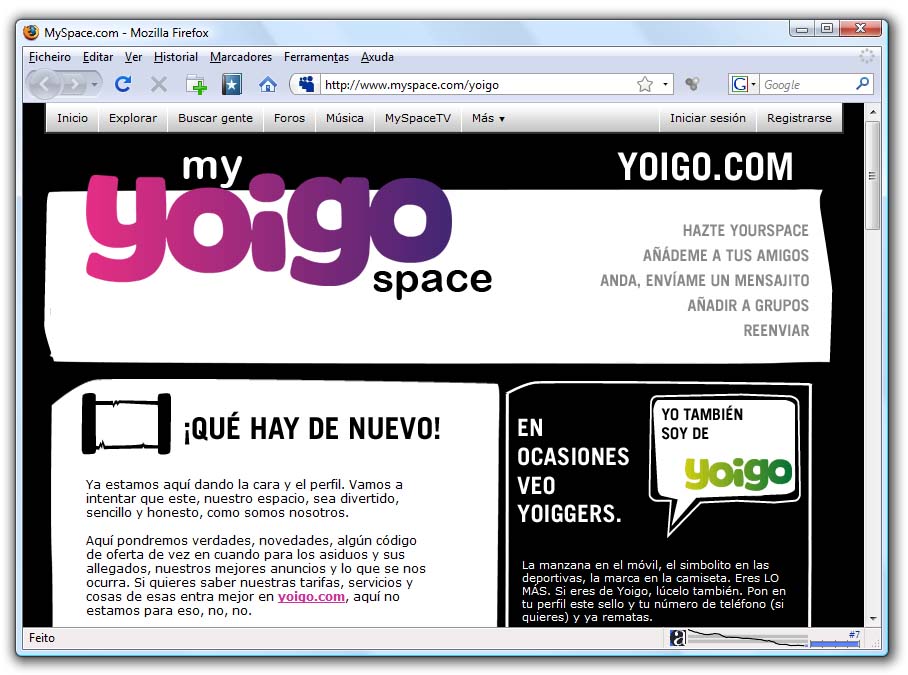The image size is (908, 675).
Task: Select the Foros navigation tab
Action: coord(289,118)
